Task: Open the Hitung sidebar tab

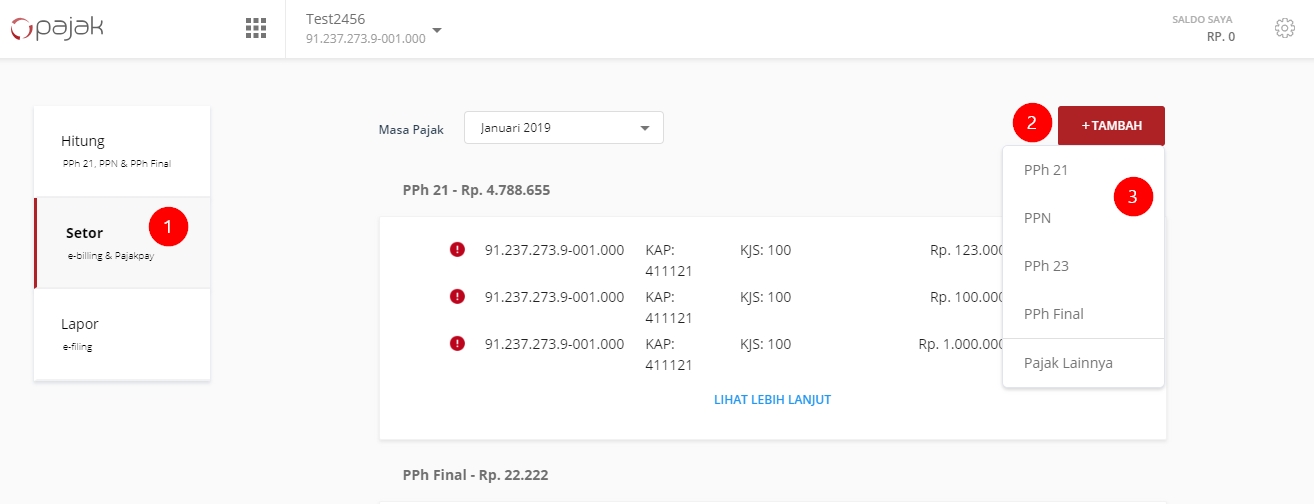Action: (122, 150)
